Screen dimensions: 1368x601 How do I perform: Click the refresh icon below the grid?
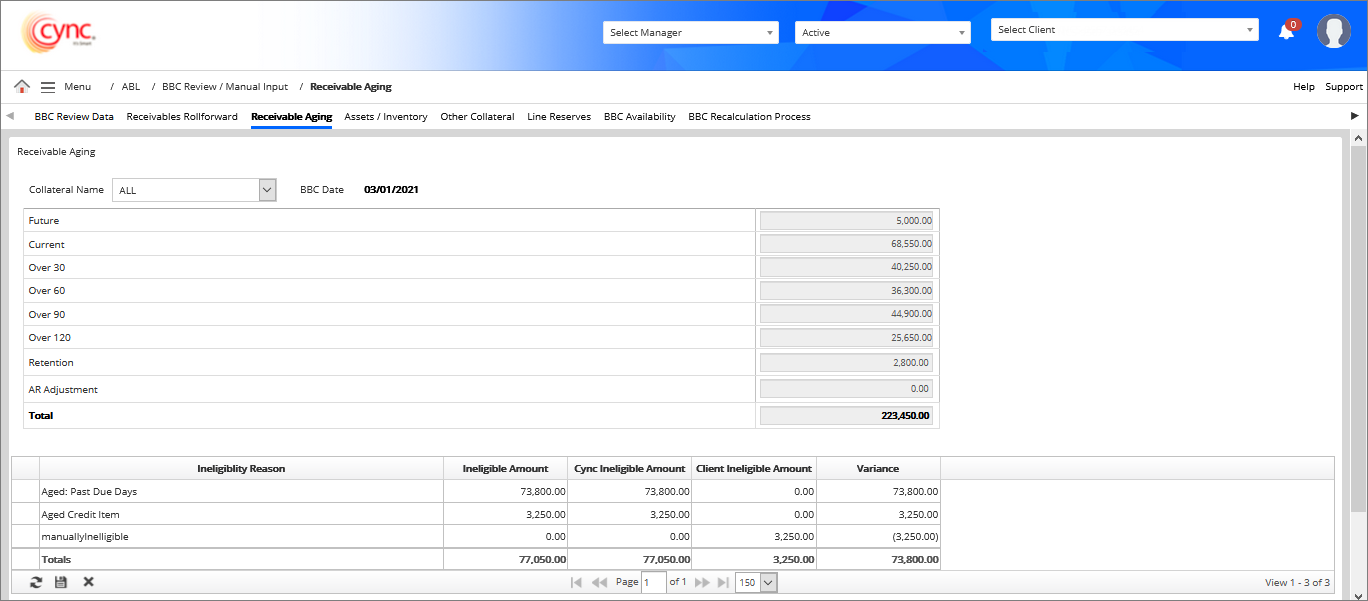[x=36, y=582]
